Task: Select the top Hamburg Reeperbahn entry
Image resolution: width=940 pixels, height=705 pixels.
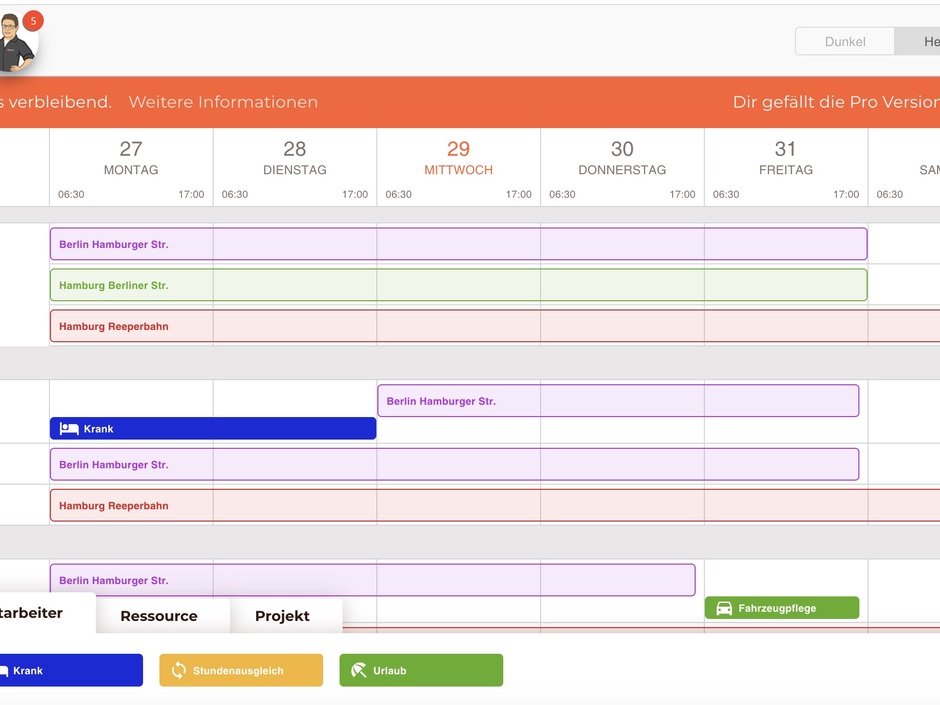Action: pos(113,326)
